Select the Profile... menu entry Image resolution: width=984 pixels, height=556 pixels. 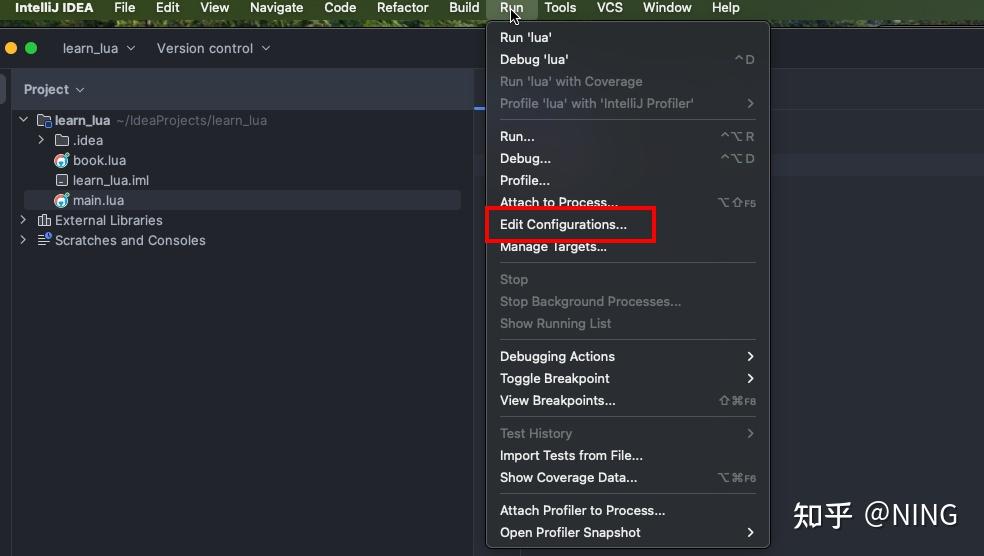(628, 181)
